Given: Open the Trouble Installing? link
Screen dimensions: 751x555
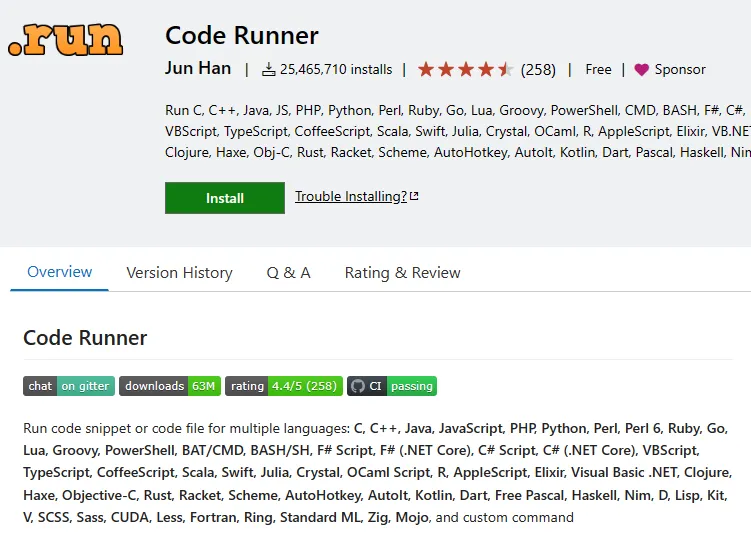Looking at the screenshot, I should (351, 196).
